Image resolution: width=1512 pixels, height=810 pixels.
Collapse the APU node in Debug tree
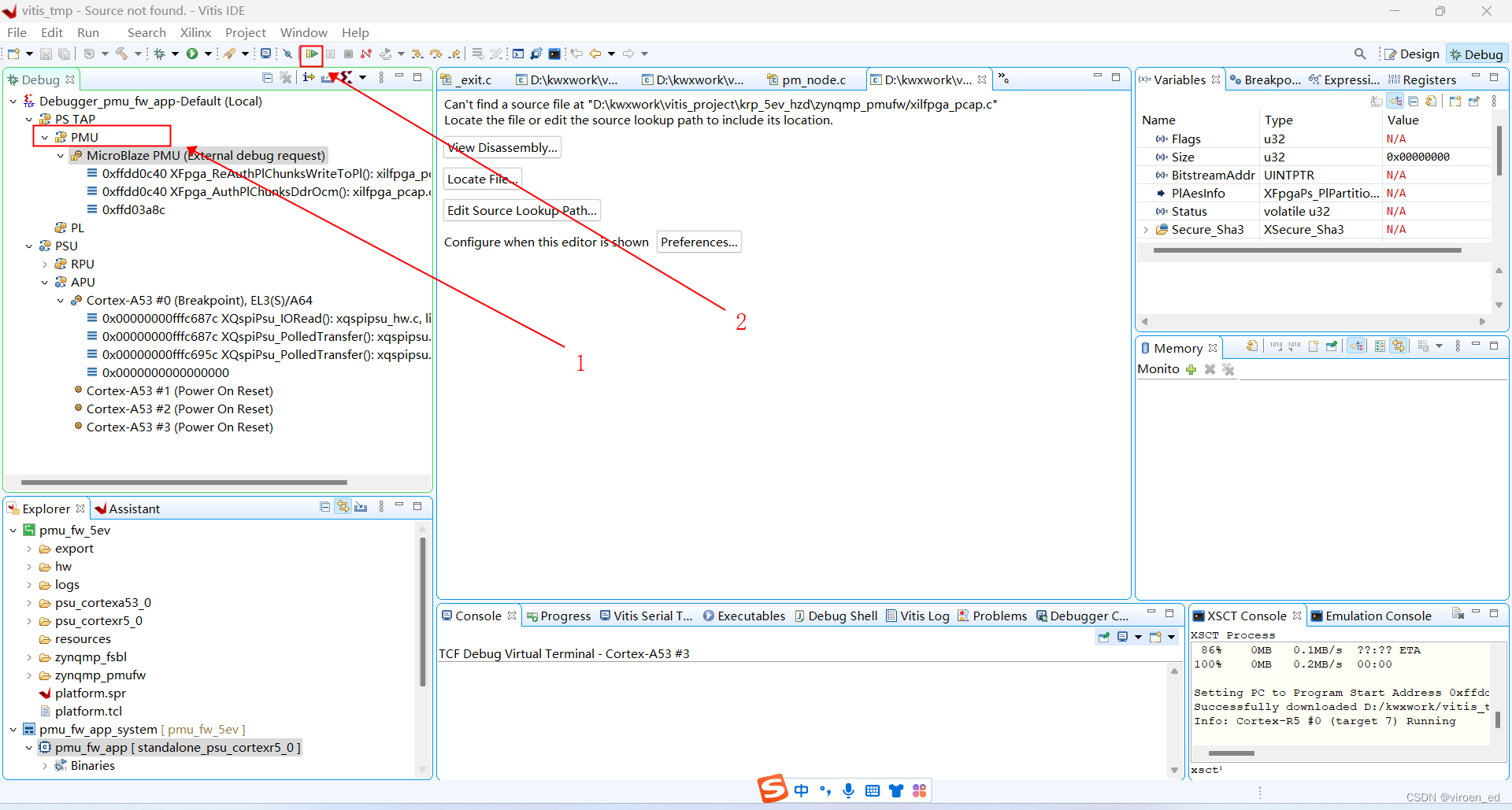point(44,283)
